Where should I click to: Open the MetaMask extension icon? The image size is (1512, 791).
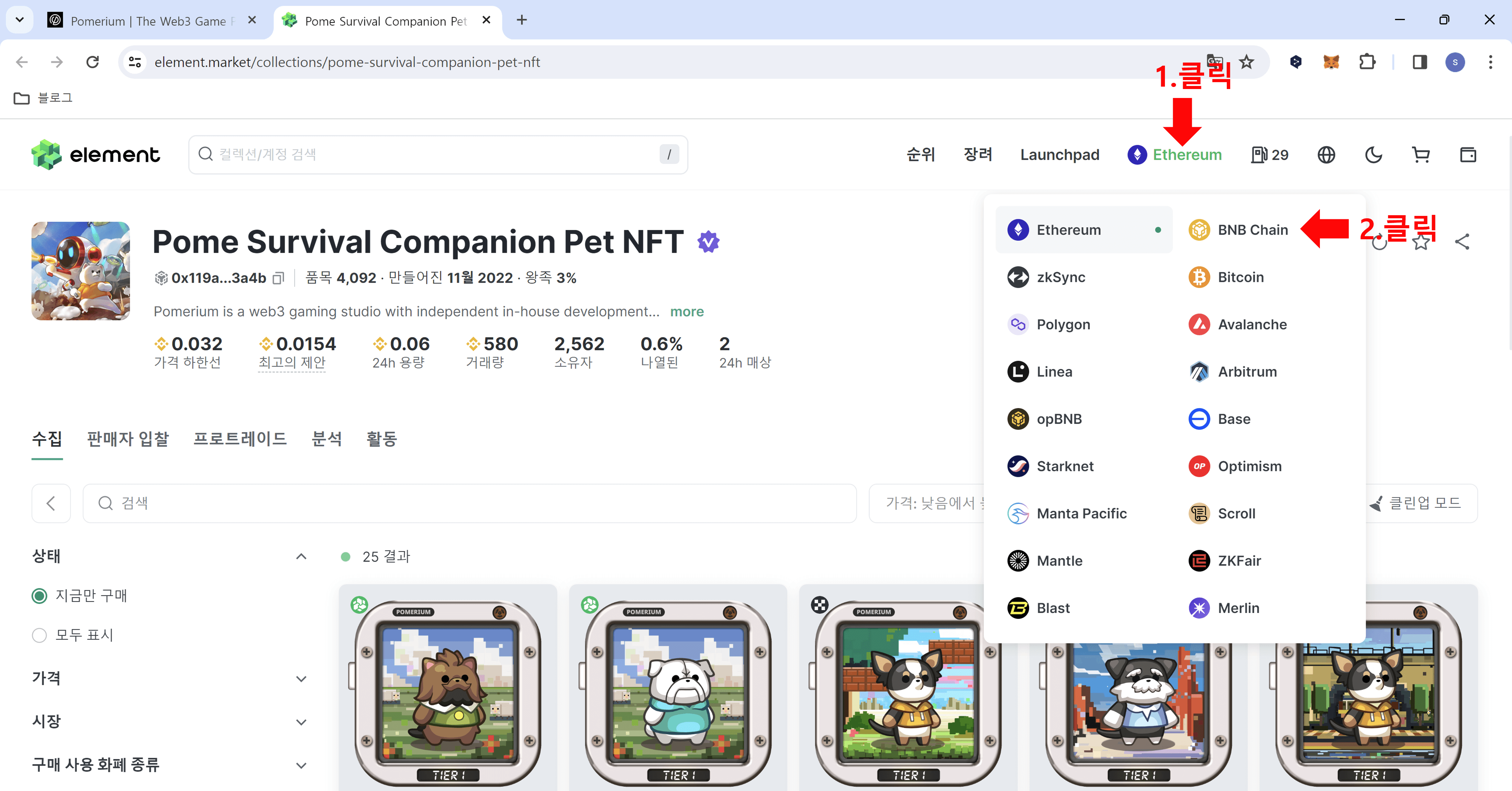point(1331,62)
